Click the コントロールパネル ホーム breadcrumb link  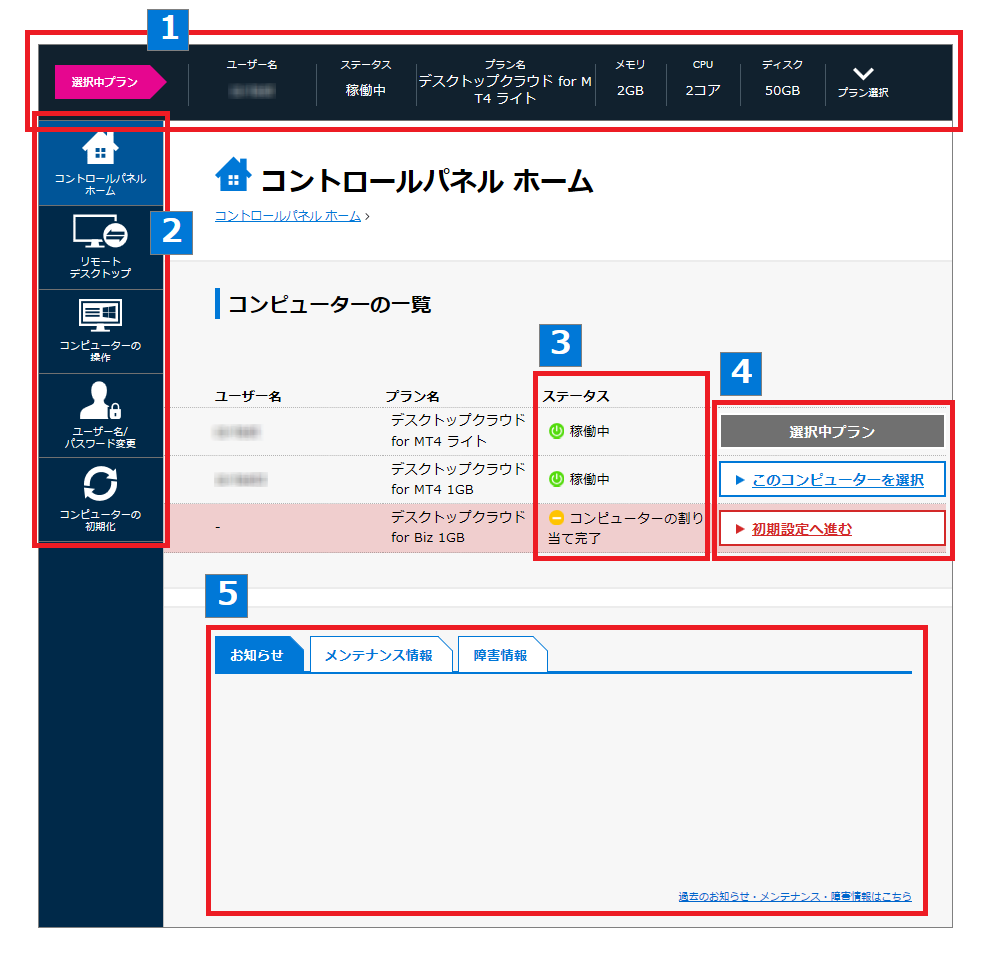[x=287, y=216]
